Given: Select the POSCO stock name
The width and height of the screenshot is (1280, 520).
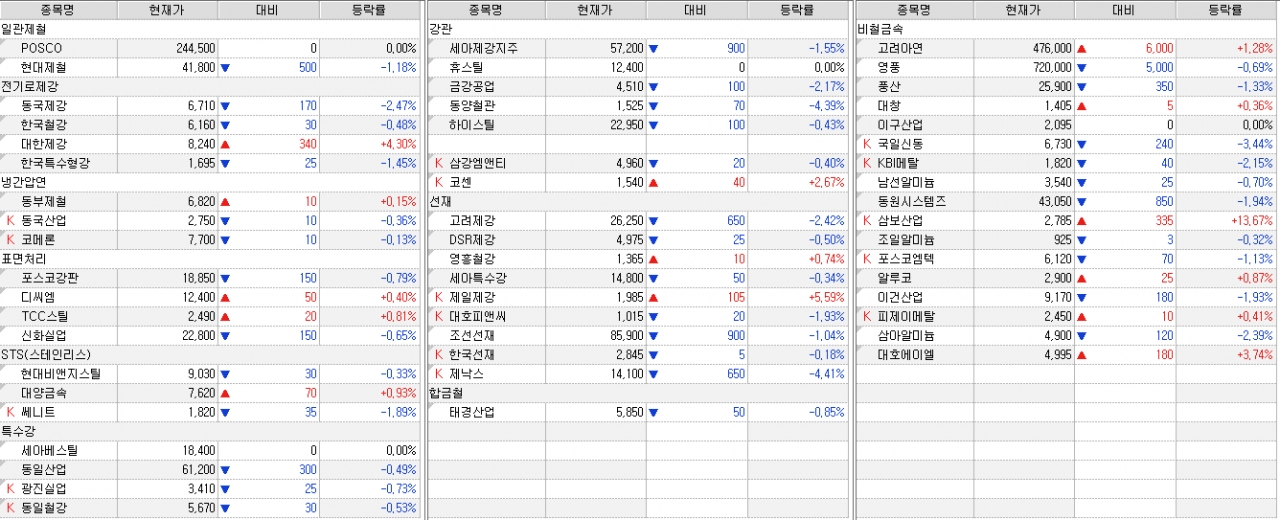Looking at the screenshot, I should pyautogui.click(x=41, y=48).
